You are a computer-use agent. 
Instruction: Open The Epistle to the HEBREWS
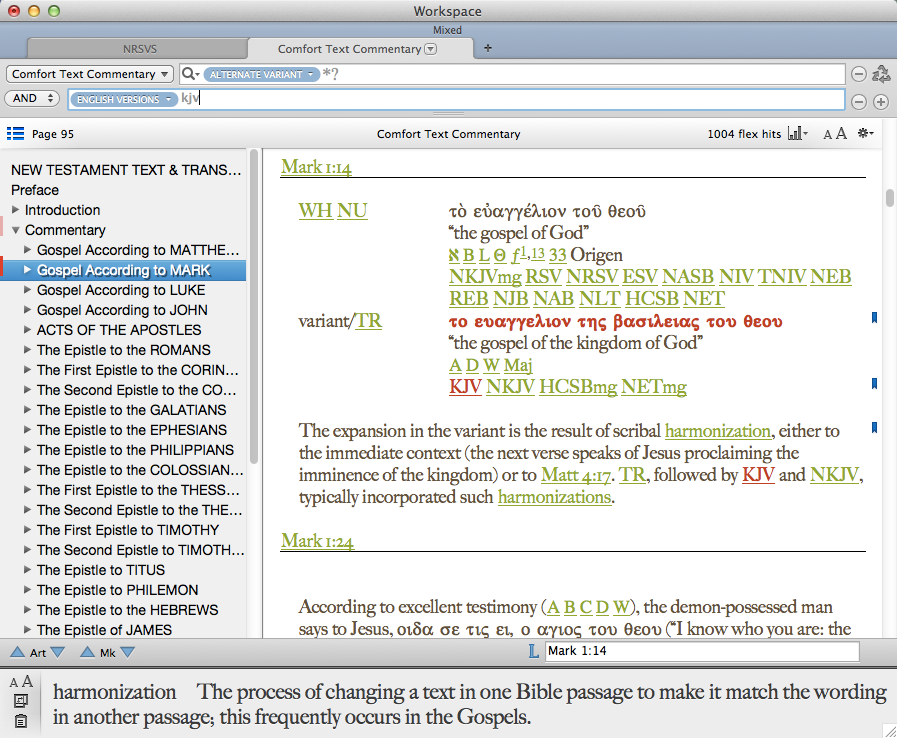coord(128,610)
